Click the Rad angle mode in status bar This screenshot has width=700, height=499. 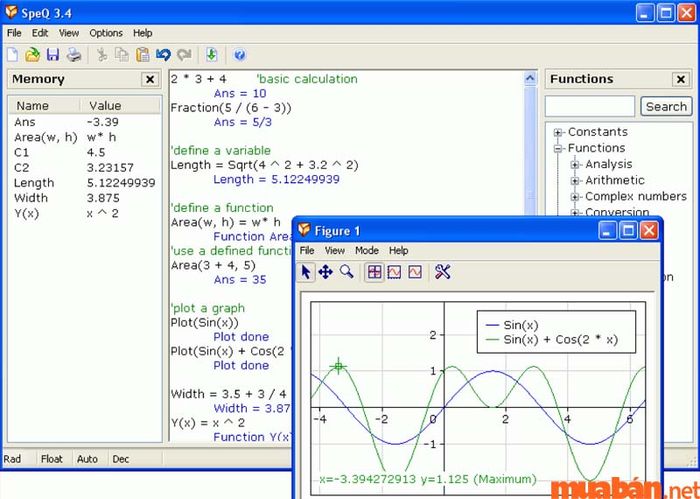[x=12, y=459]
